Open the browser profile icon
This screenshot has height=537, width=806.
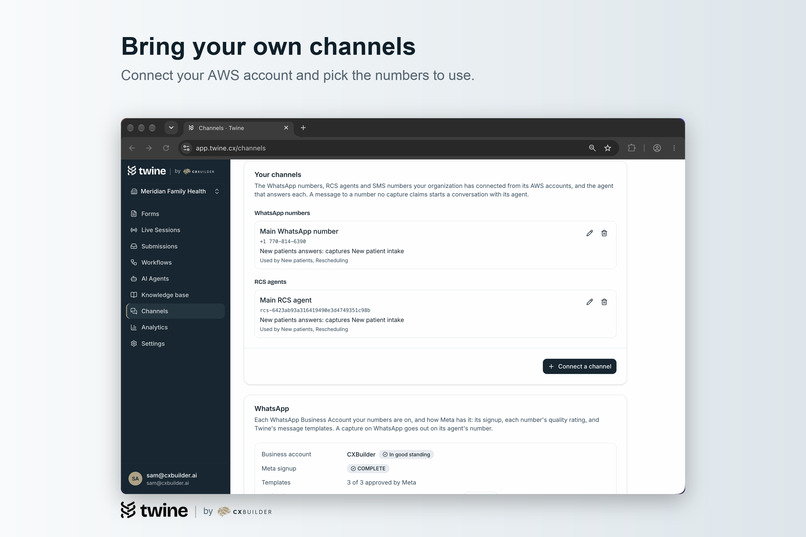(657, 148)
